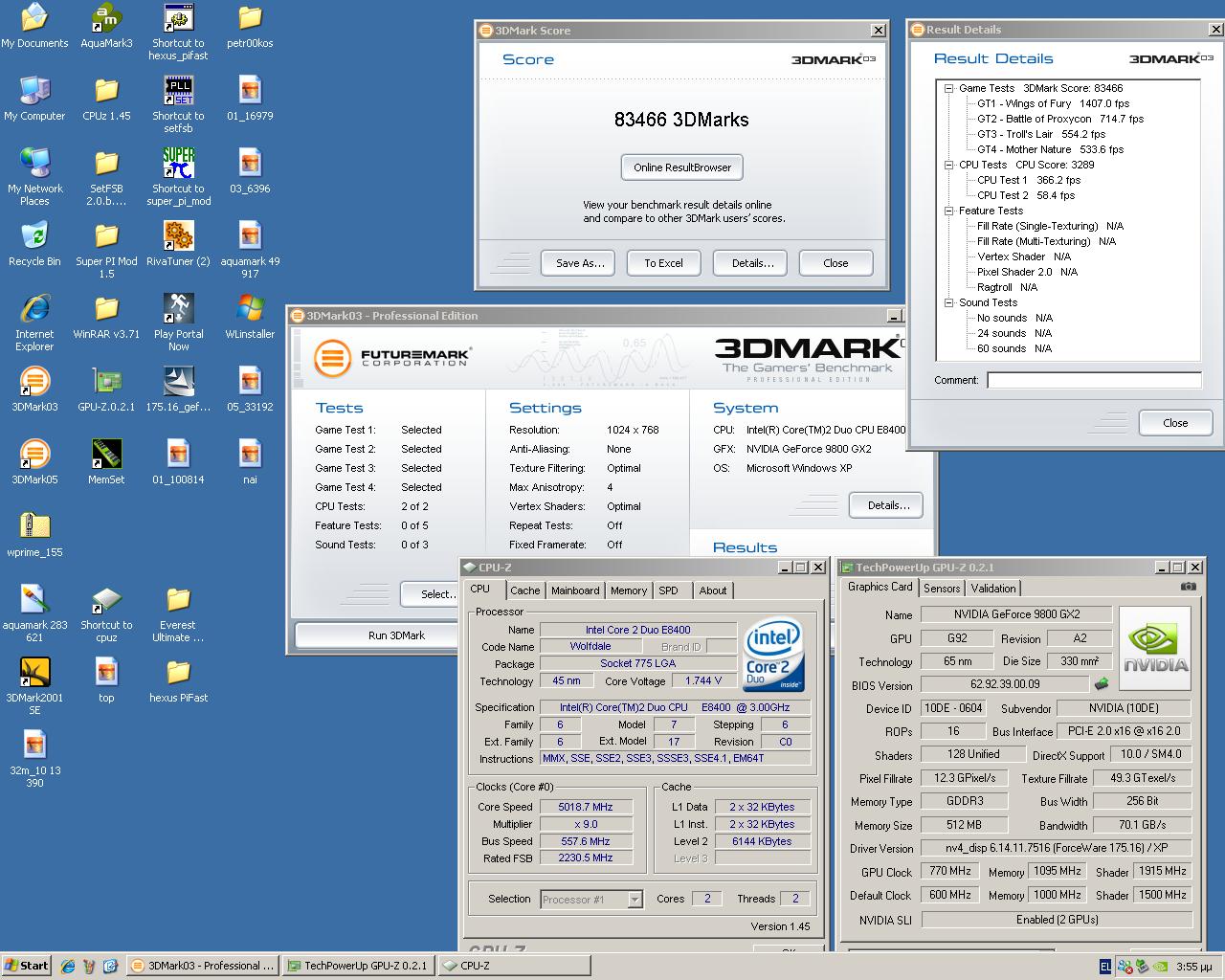Launch Shortcut to super_pi_mod

pyautogui.click(x=178, y=178)
